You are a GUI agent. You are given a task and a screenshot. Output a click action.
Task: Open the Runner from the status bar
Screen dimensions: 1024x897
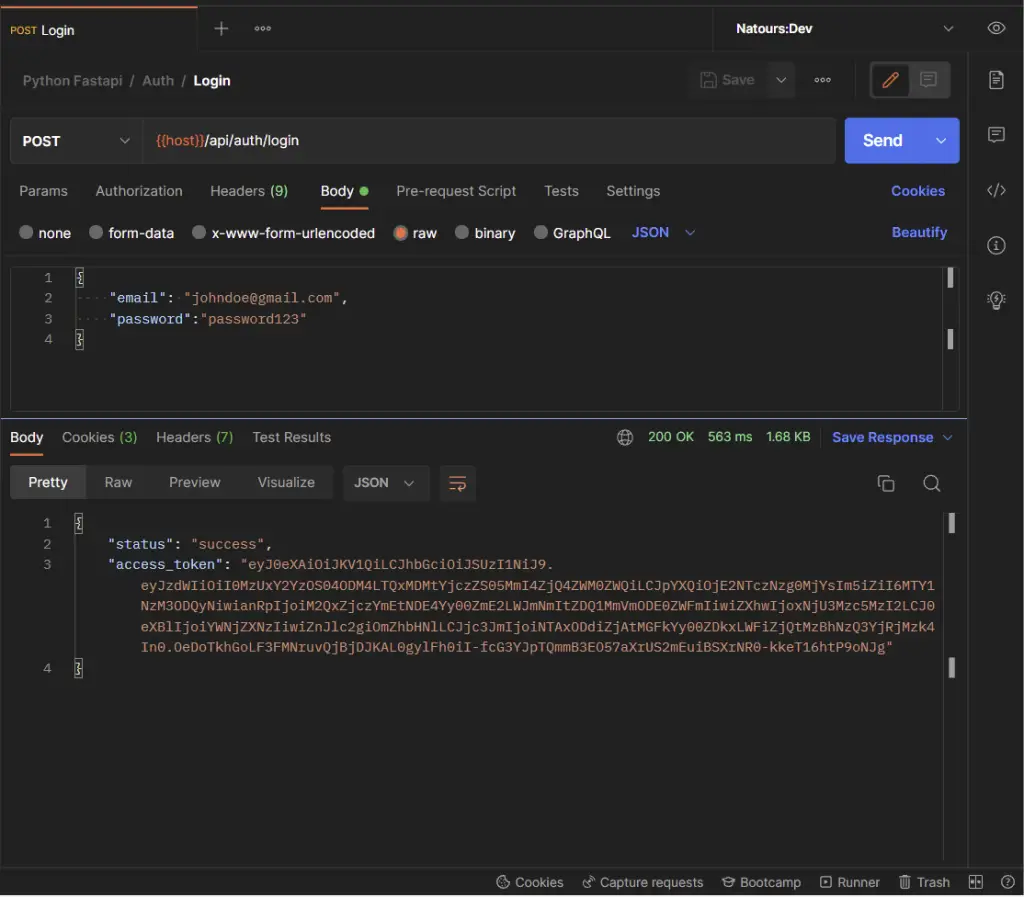tap(849, 882)
